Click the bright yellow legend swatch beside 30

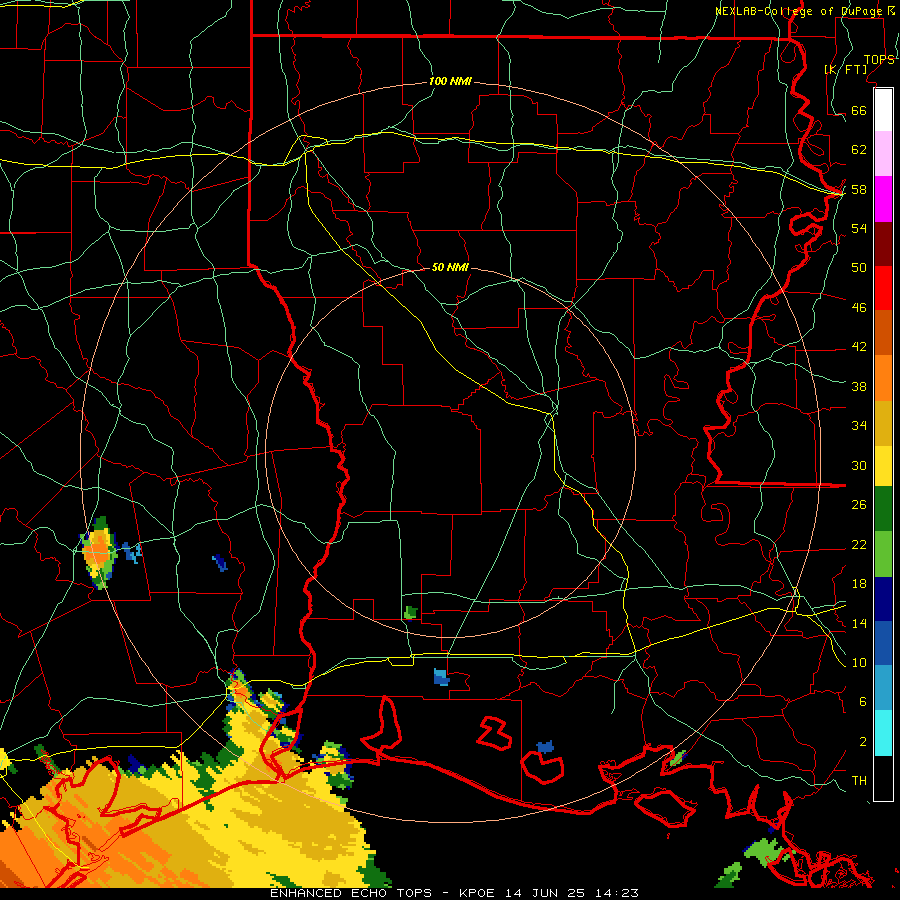(x=883, y=465)
